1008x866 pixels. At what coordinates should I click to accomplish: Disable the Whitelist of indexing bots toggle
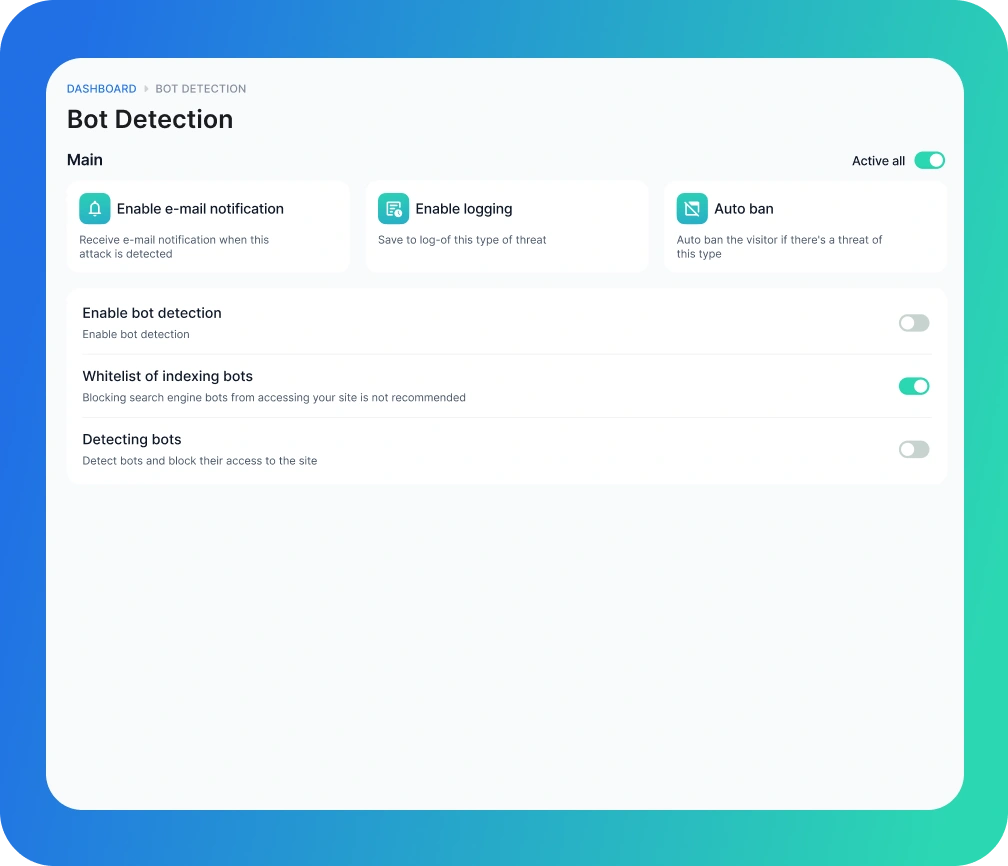point(913,385)
